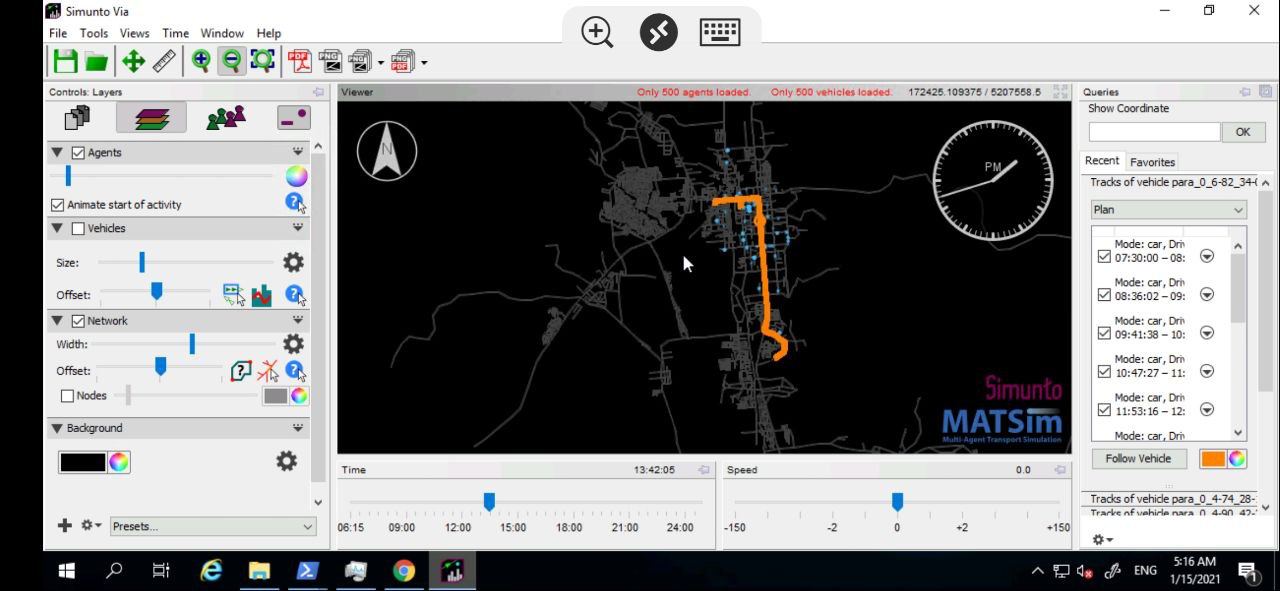Image resolution: width=1280 pixels, height=591 pixels.
Task: Uncheck the 08:36:02 plan leg checkbox
Action: (1104, 295)
